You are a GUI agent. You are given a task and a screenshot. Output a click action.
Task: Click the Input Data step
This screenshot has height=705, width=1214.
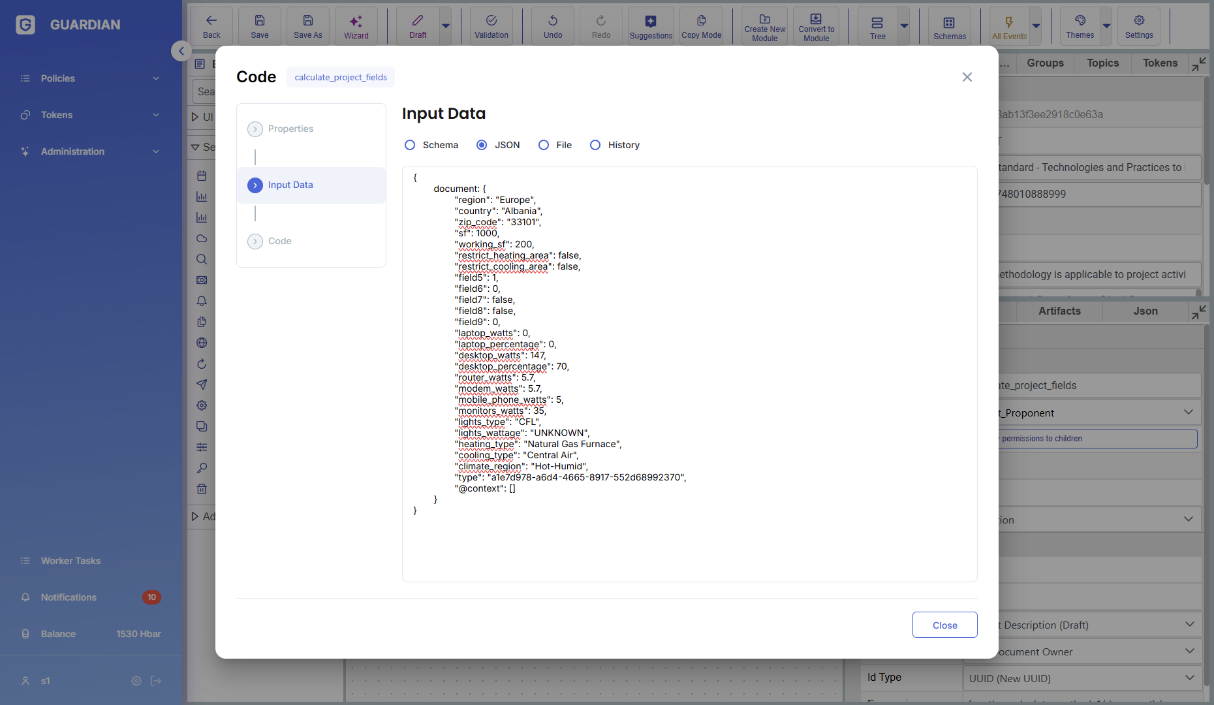(290, 185)
